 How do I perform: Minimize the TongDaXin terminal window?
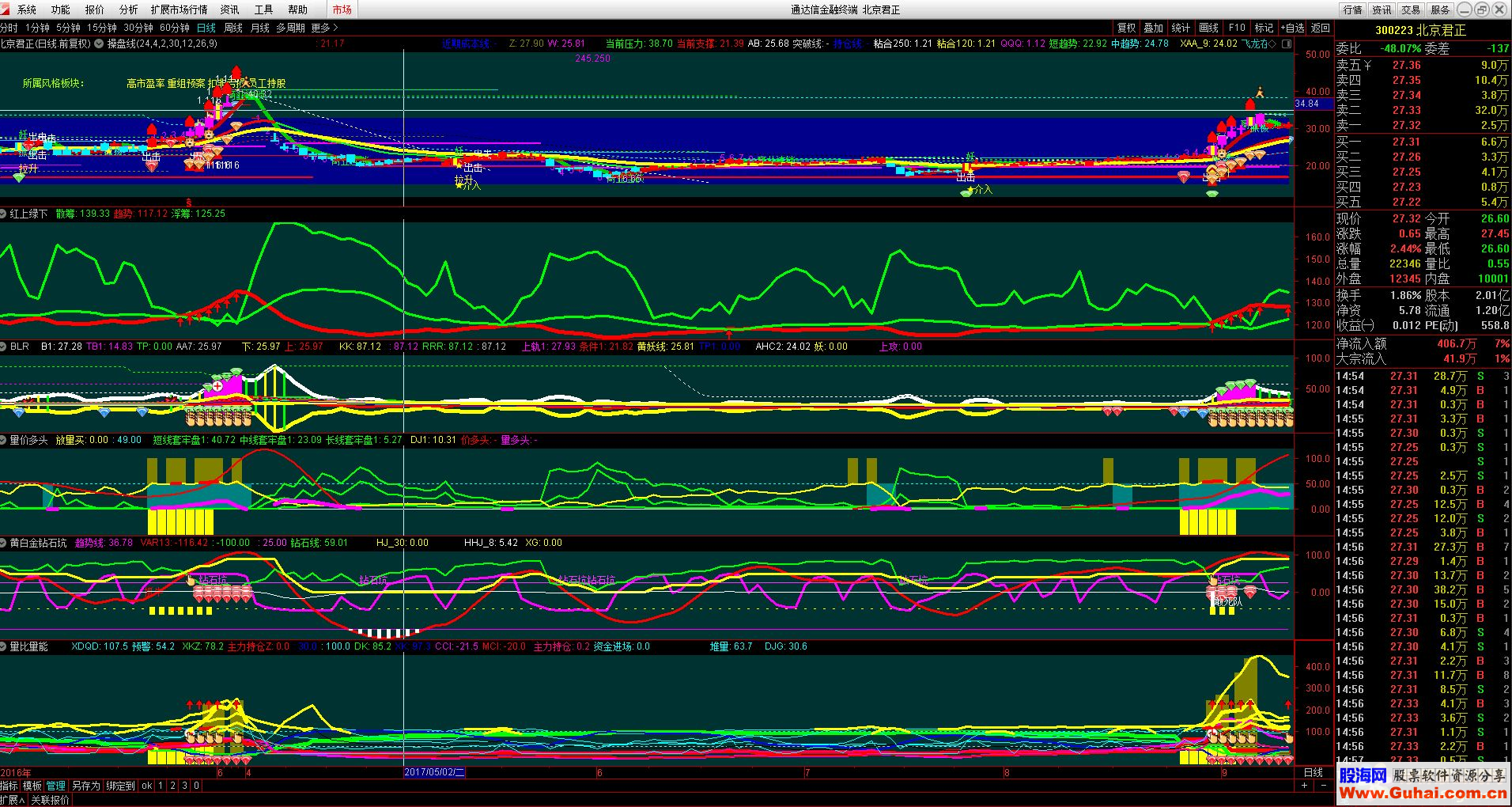click(1464, 9)
